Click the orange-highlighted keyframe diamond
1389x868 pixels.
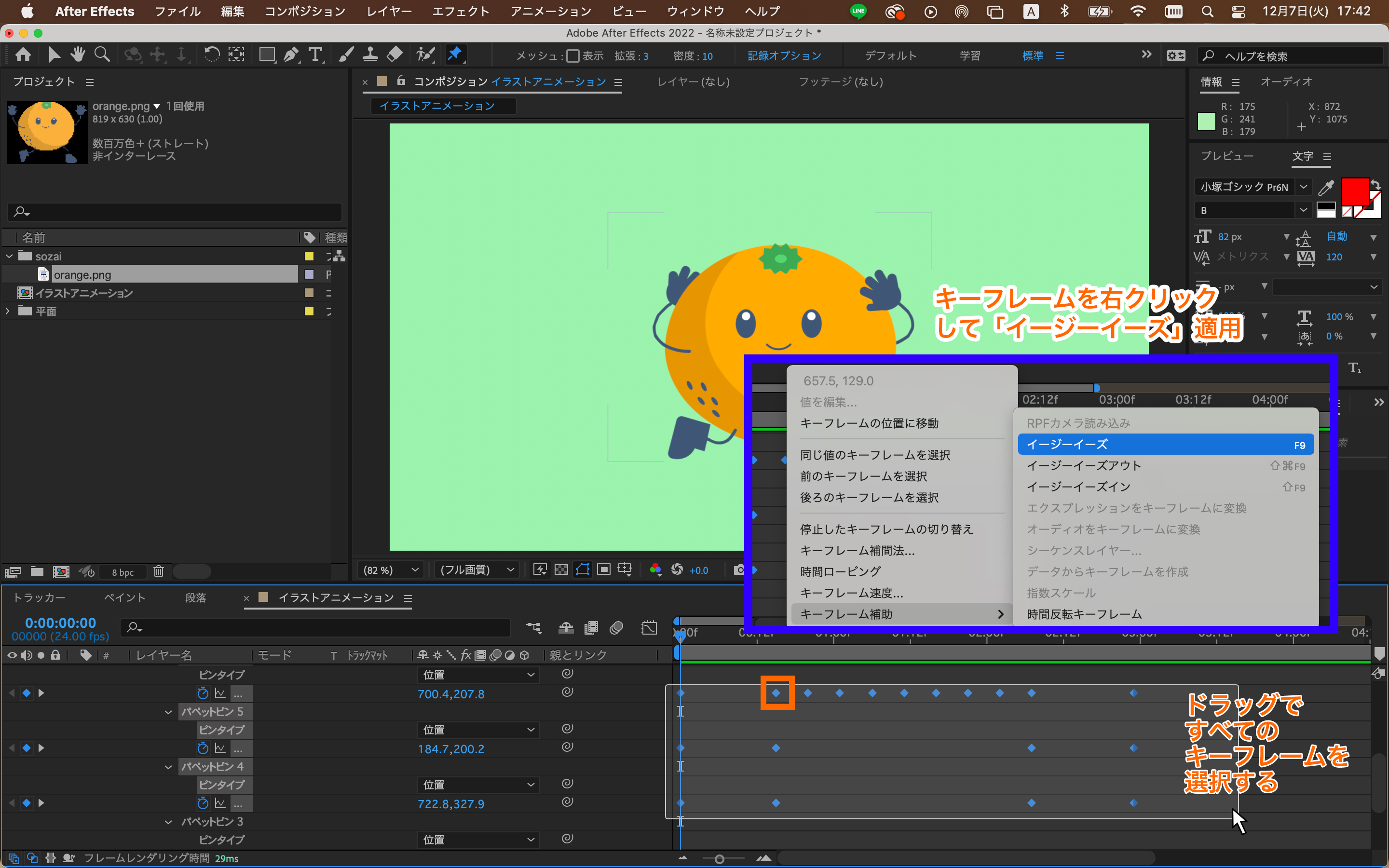tap(776, 693)
